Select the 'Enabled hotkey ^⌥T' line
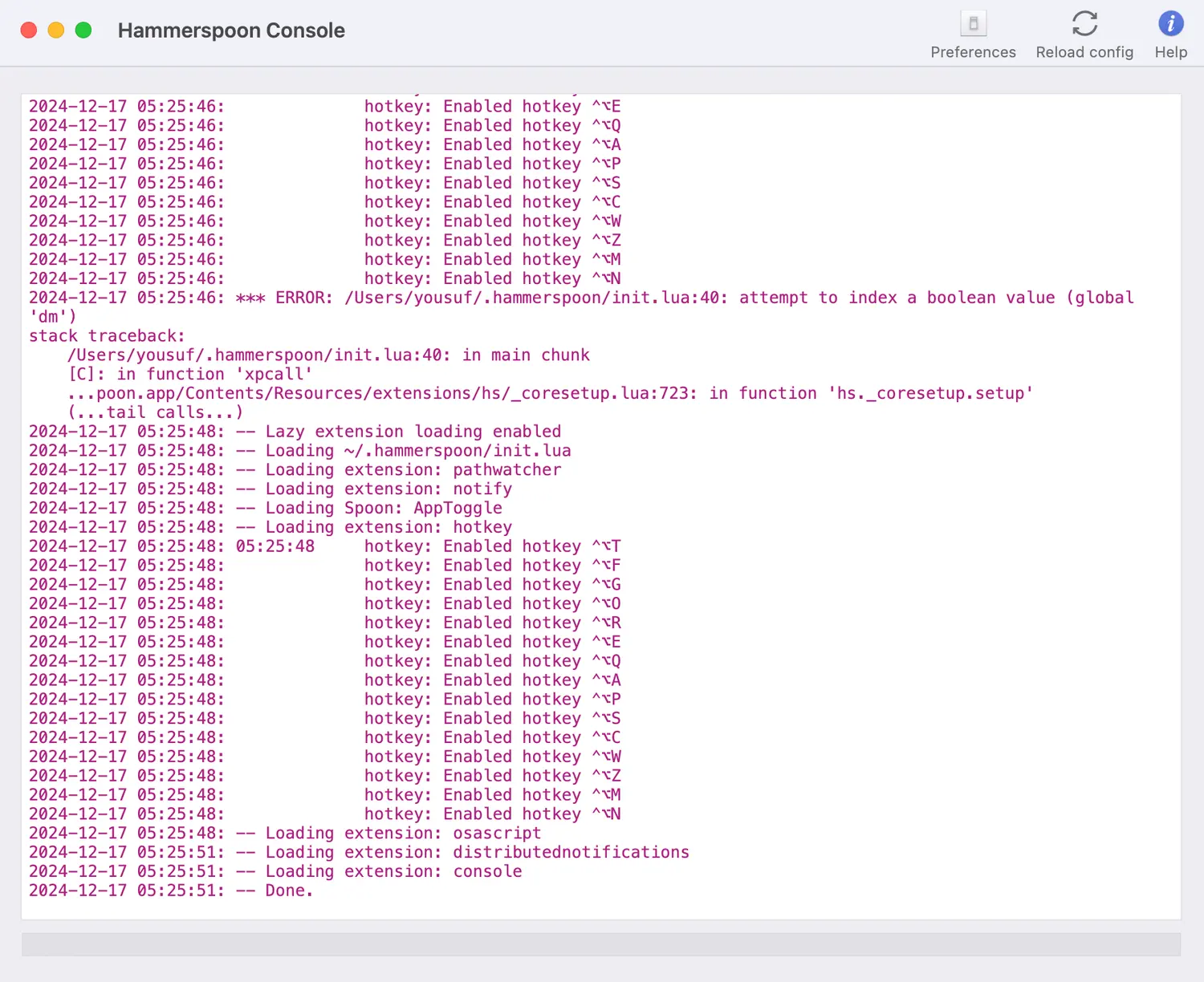 325,546
